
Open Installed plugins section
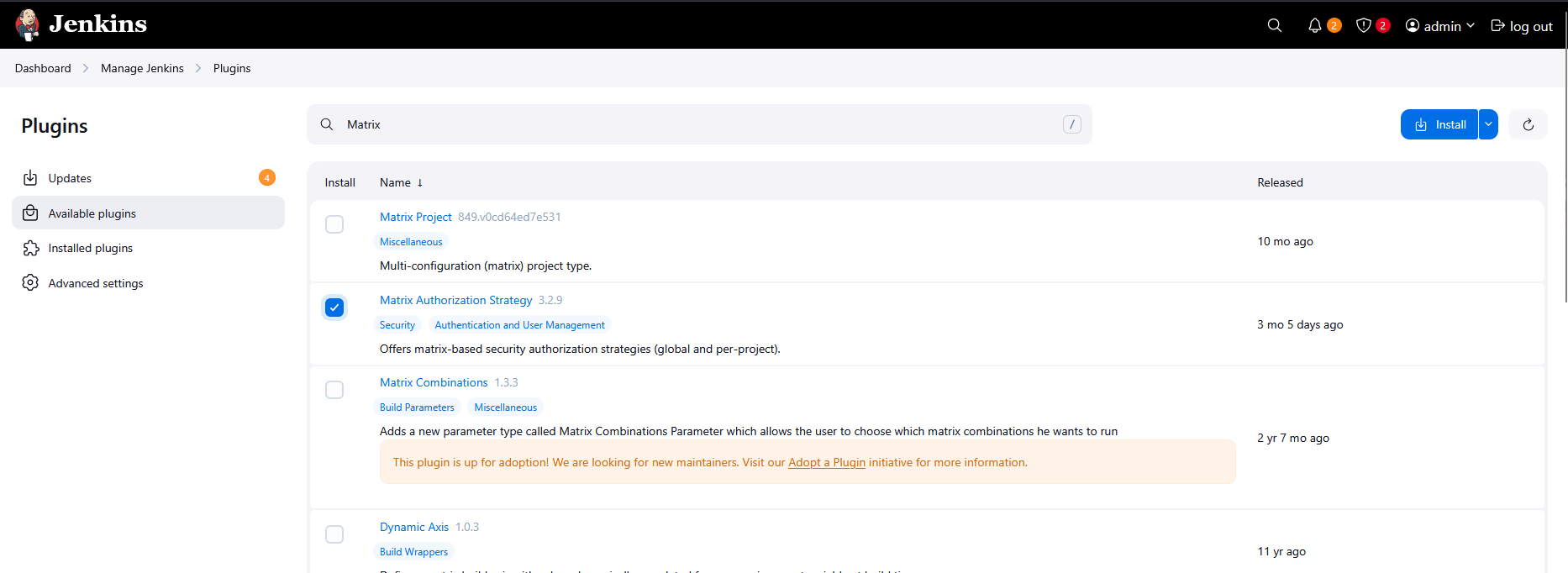[148, 248]
